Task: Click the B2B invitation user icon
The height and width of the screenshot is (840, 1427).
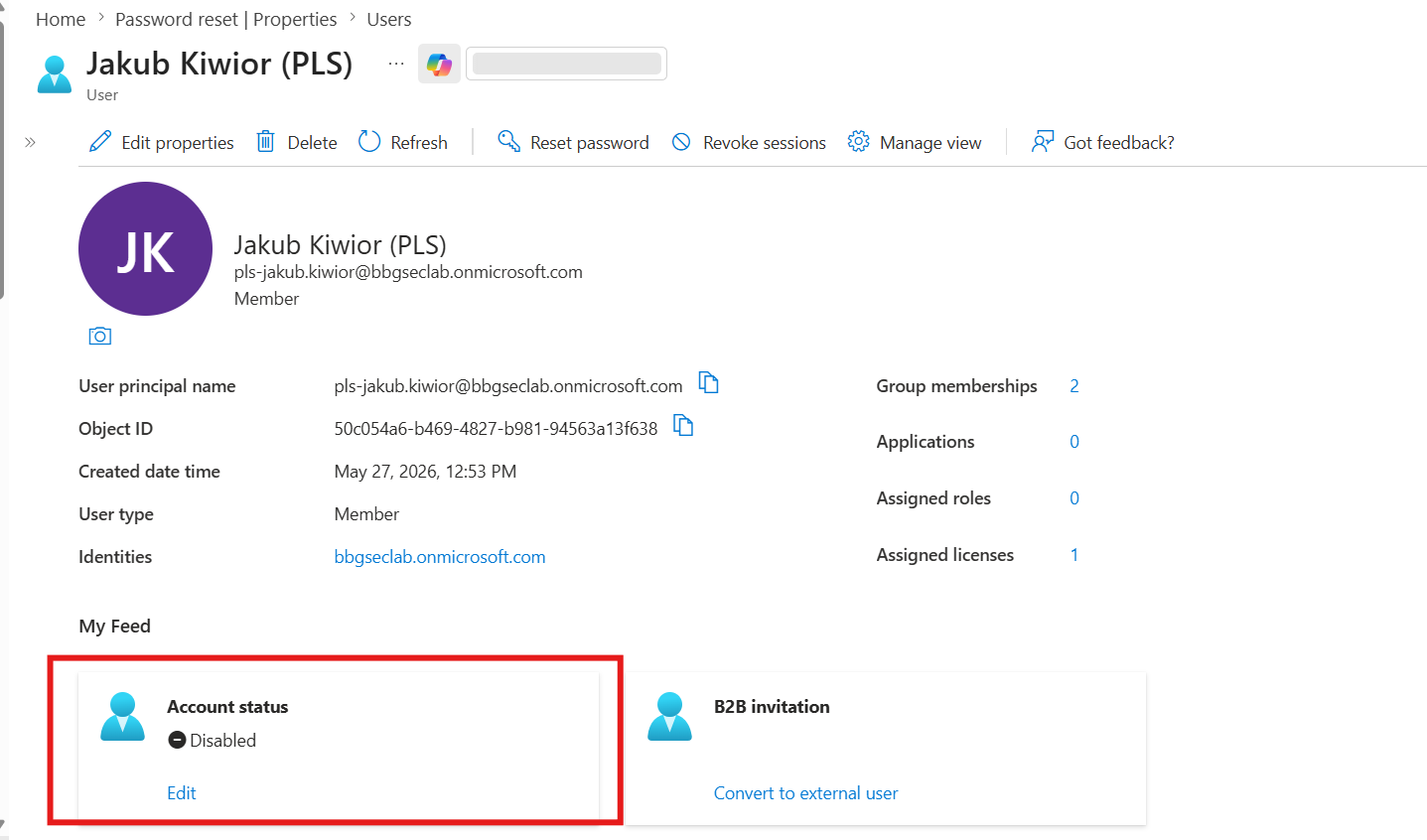Action: click(x=669, y=717)
